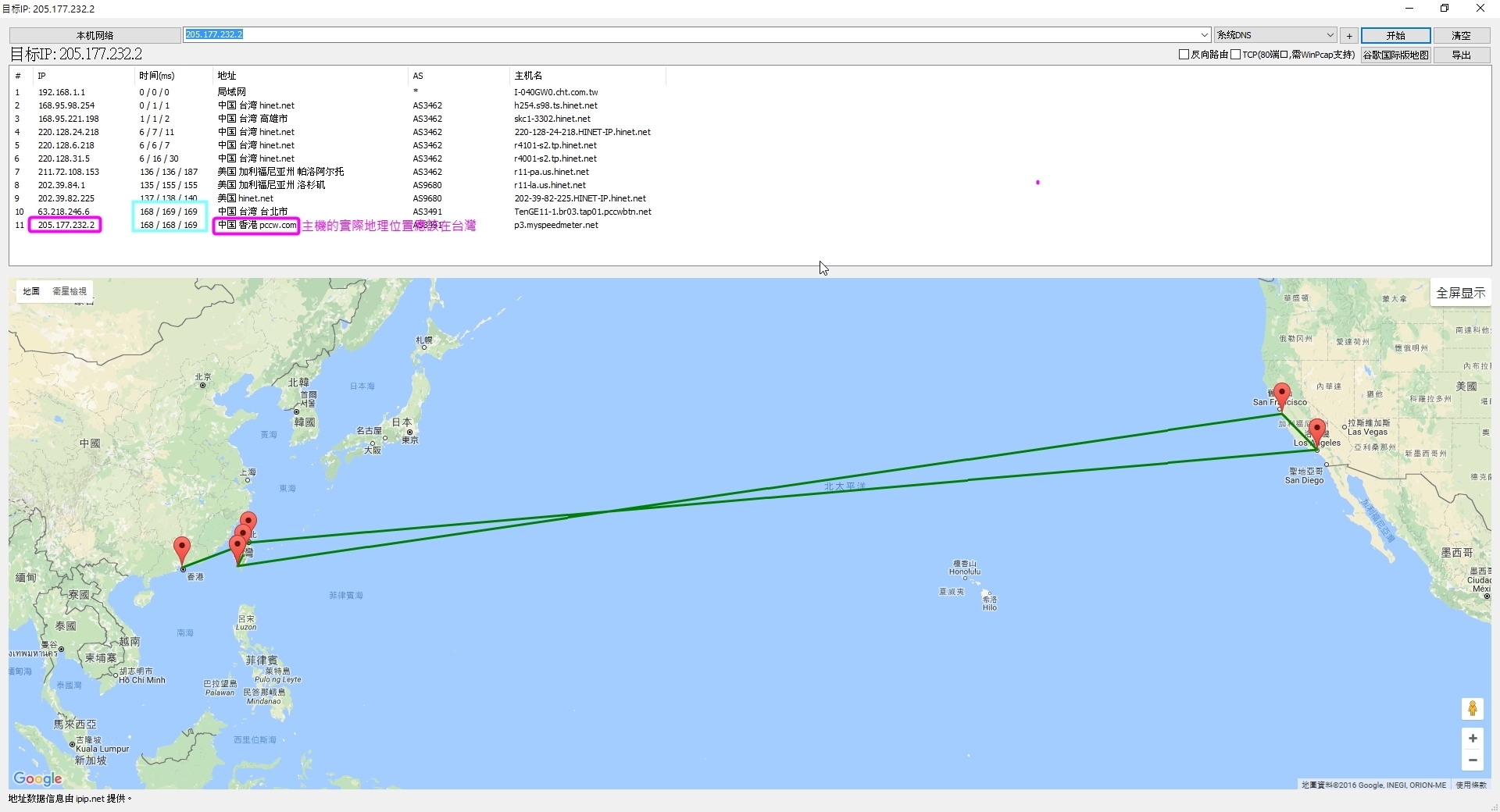Click hostname TenGE11-1.br03.tap01.pccwbtn.net
The width and height of the screenshot is (1500, 812).
583,212
